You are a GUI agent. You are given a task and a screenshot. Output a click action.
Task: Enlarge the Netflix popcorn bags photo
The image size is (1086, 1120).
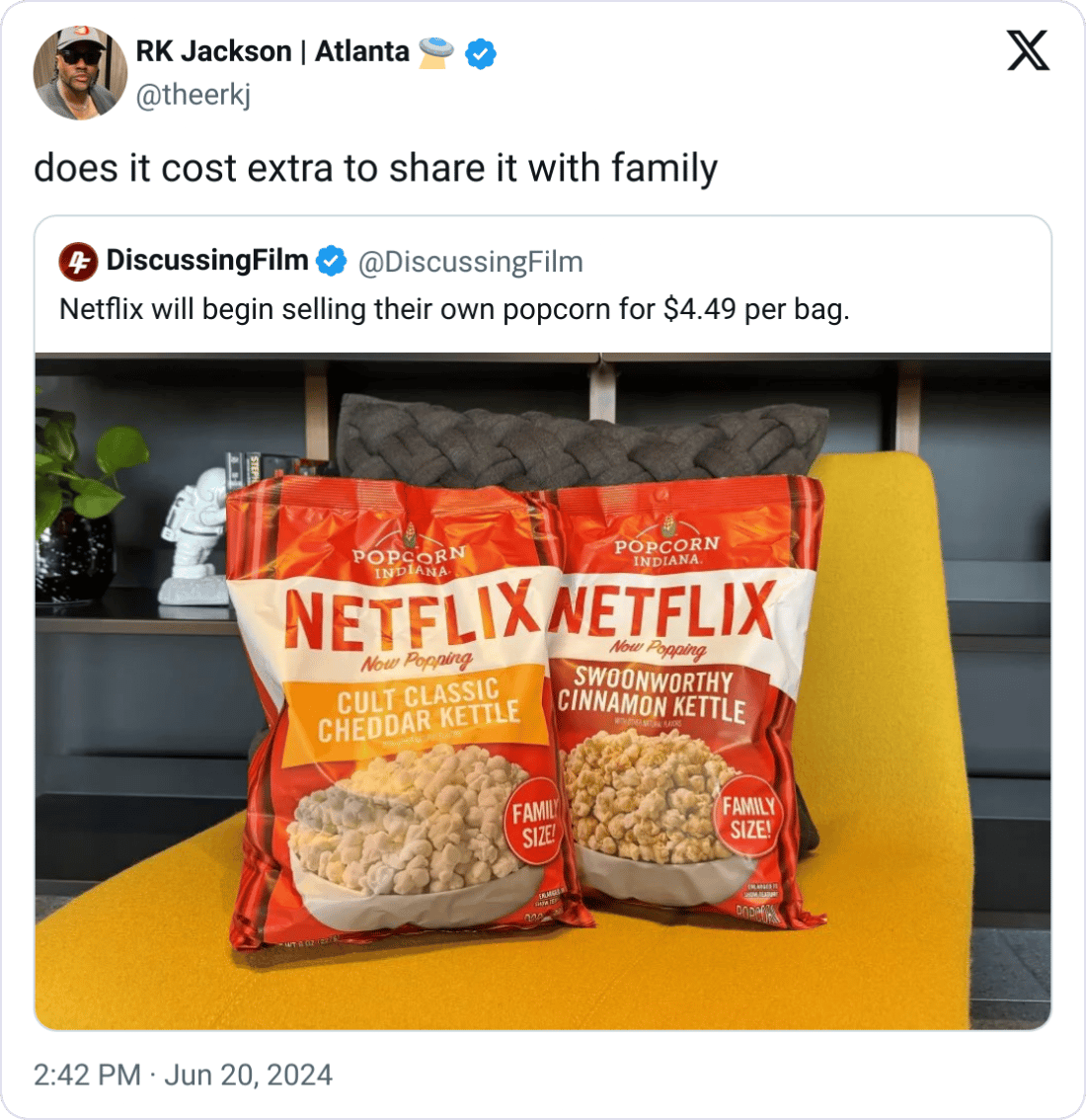543,690
